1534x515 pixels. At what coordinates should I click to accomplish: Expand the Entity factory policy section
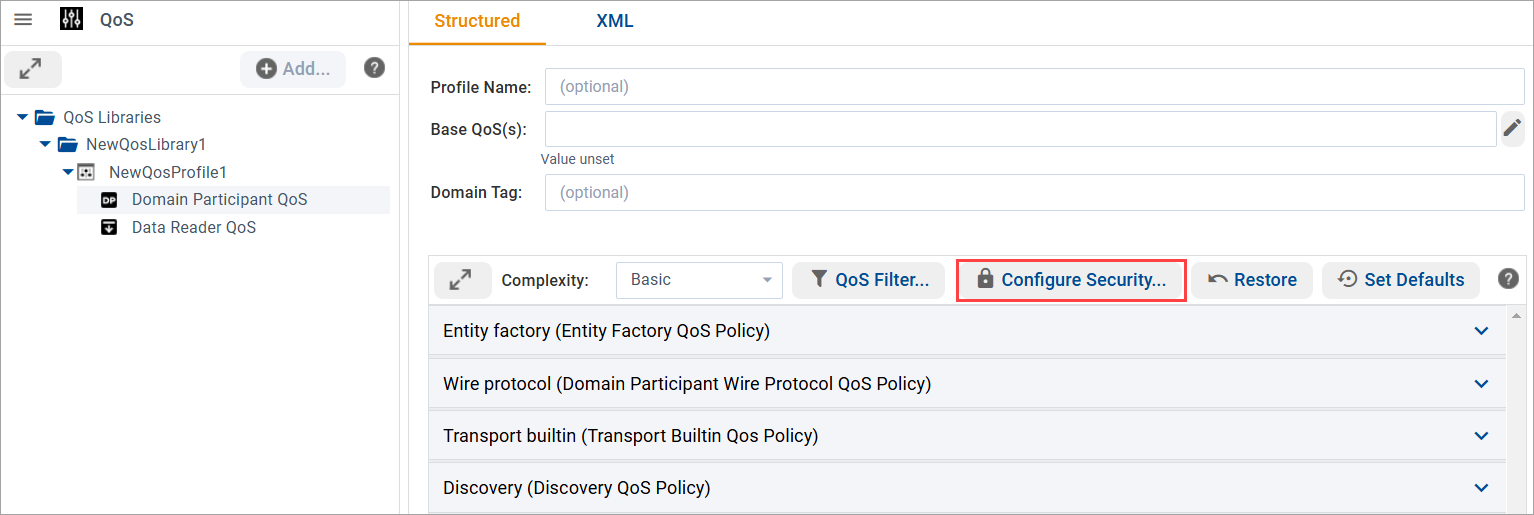pos(1481,331)
